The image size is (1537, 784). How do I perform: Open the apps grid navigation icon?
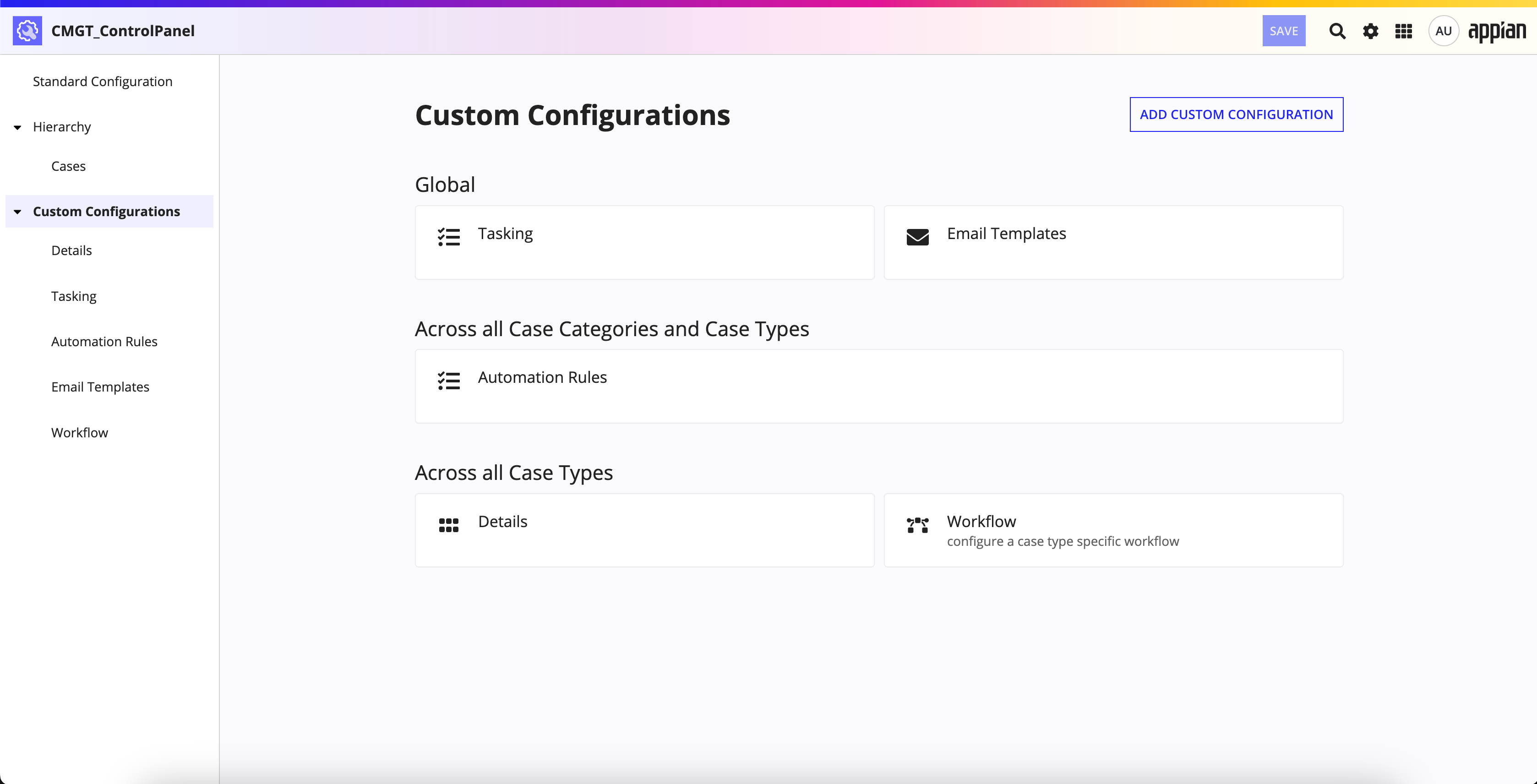point(1403,31)
